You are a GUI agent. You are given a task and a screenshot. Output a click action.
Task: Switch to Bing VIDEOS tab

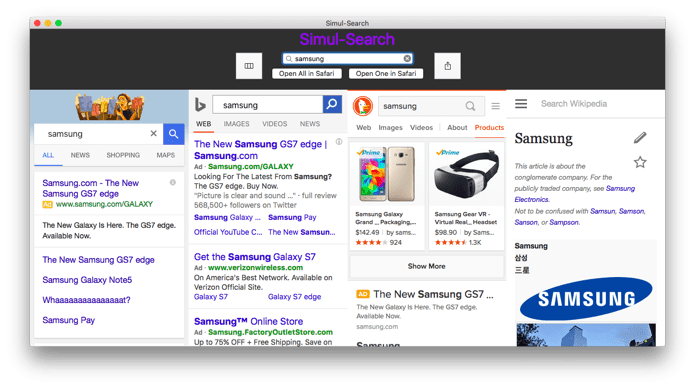point(274,124)
